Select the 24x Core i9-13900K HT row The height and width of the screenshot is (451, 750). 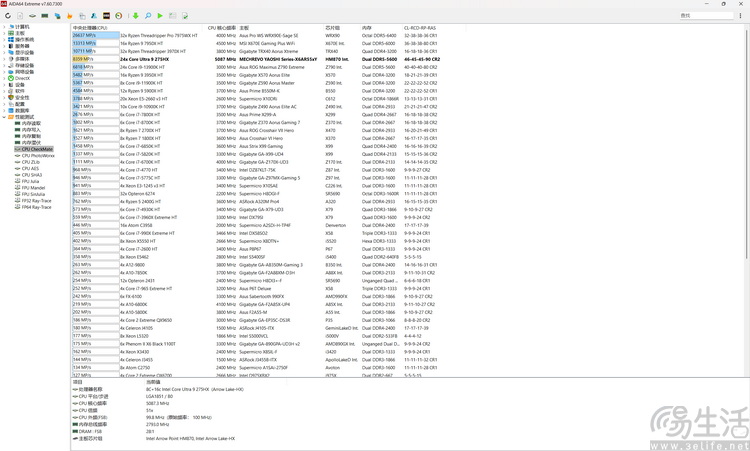pos(256,67)
